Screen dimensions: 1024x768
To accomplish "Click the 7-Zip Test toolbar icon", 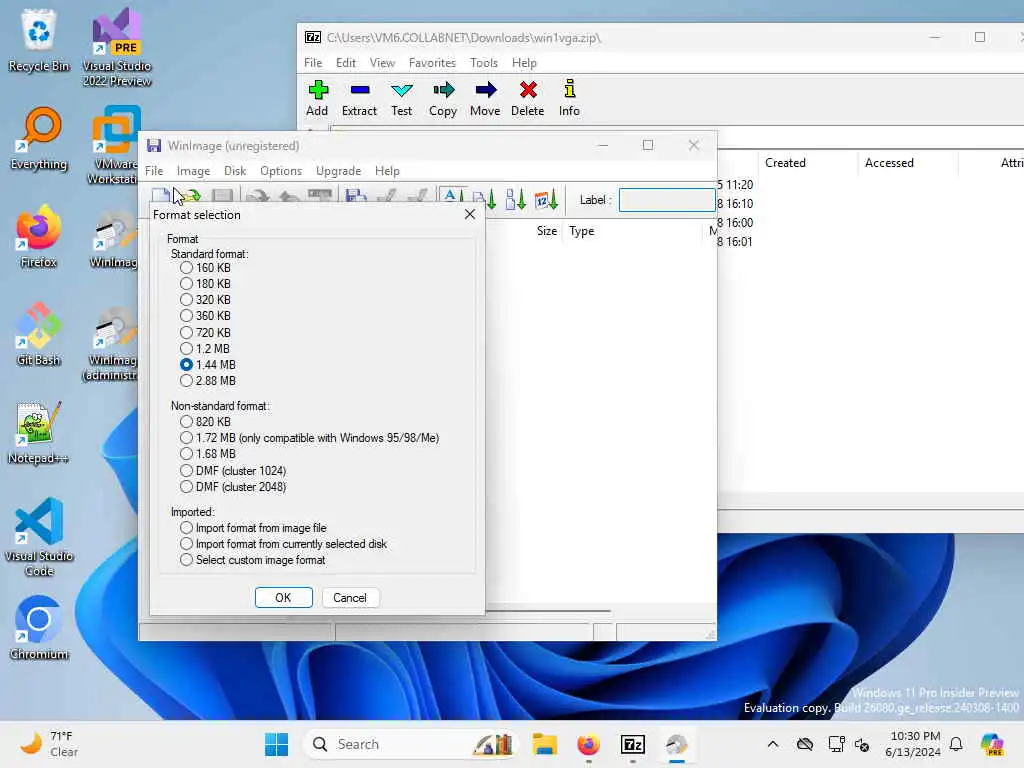I will pos(402,98).
